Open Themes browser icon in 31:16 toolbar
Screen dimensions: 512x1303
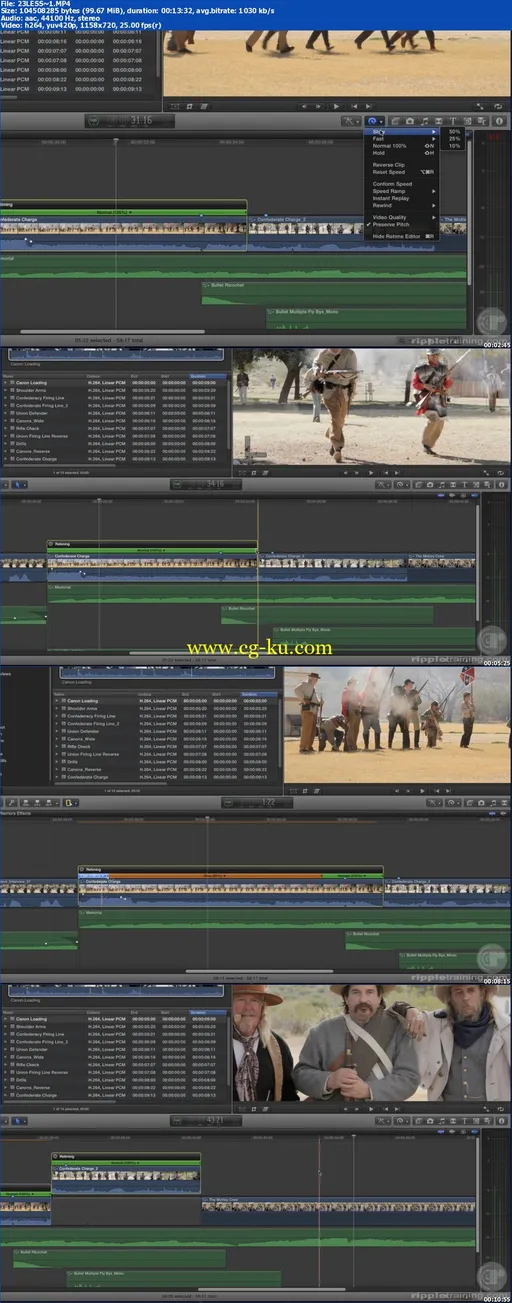point(481,121)
